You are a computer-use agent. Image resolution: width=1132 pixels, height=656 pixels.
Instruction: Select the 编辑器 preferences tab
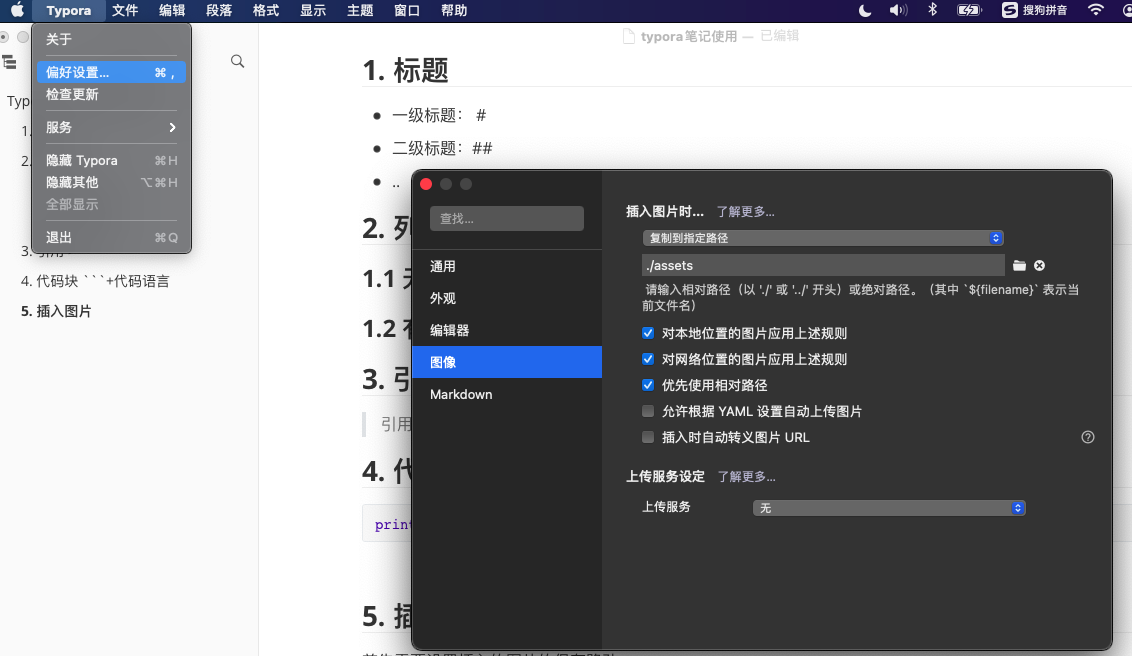click(x=507, y=331)
